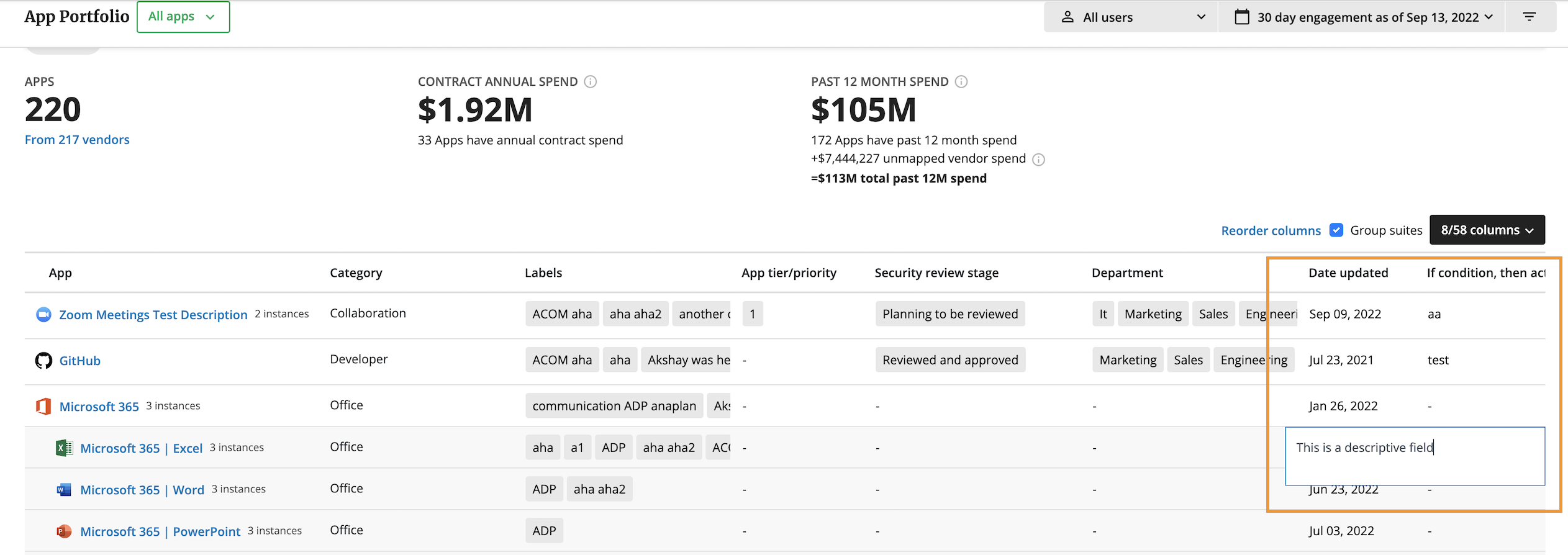Open the All apps dropdown
This screenshot has width=1568, height=555.
click(183, 17)
